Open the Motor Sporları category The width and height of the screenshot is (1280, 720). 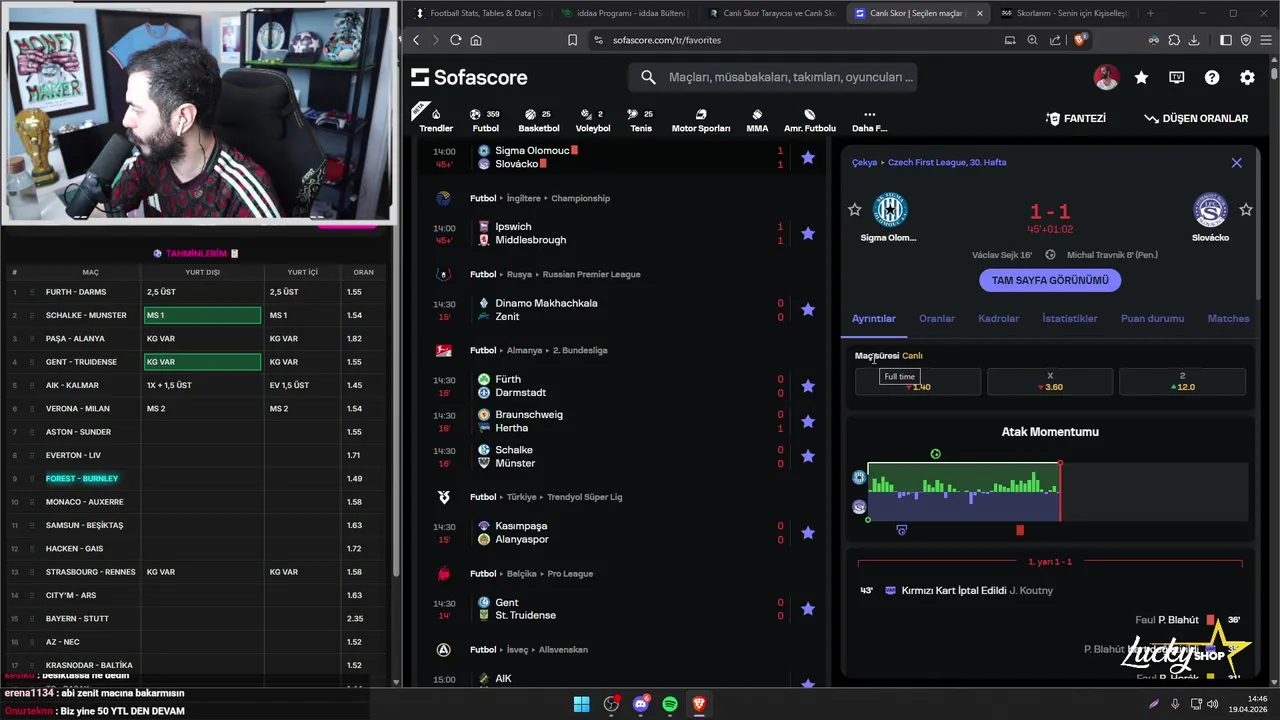point(700,120)
